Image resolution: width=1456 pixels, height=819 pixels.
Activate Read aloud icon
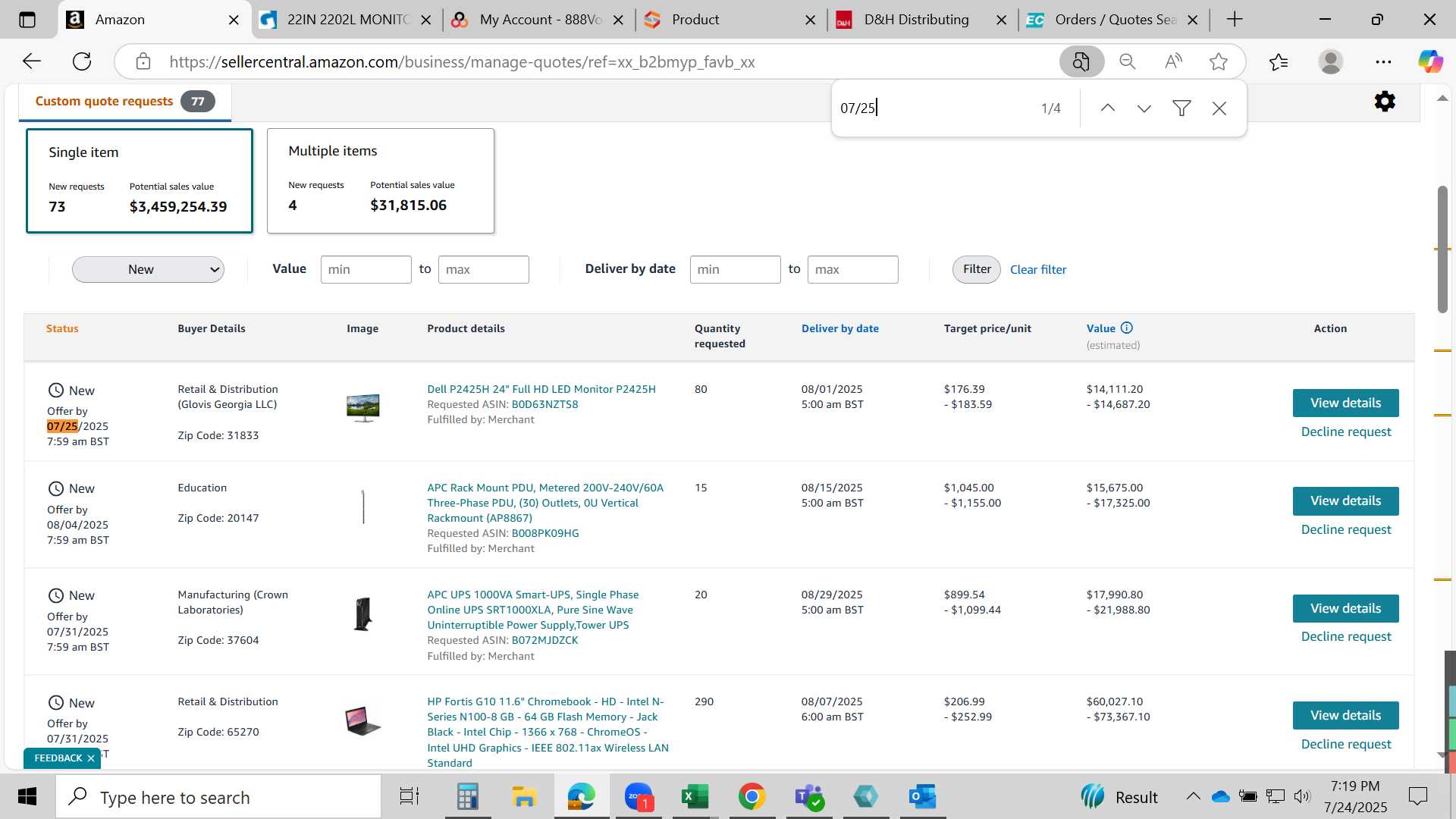tap(1173, 61)
